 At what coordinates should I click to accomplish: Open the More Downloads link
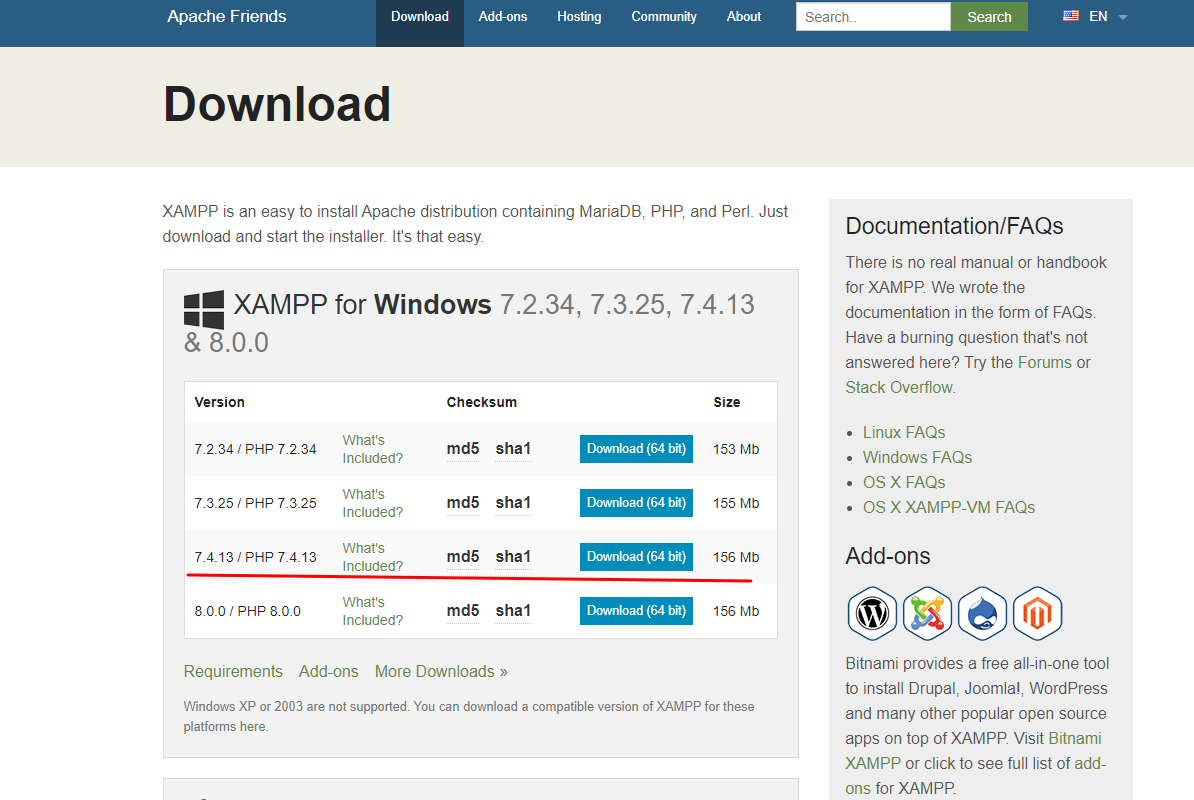(441, 671)
